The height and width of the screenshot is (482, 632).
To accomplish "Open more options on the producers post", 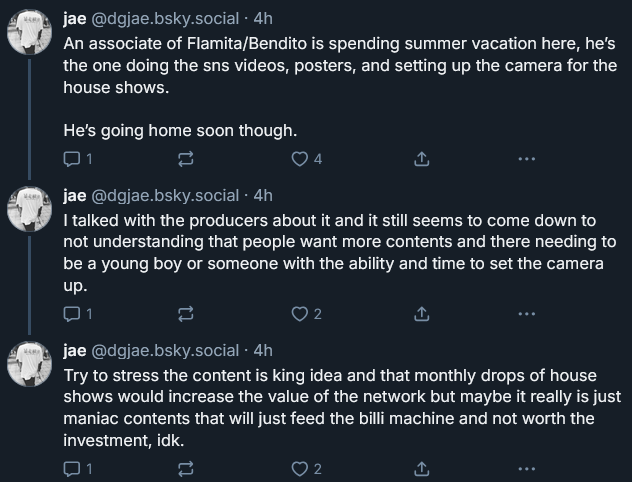I will (x=526, y=314).
